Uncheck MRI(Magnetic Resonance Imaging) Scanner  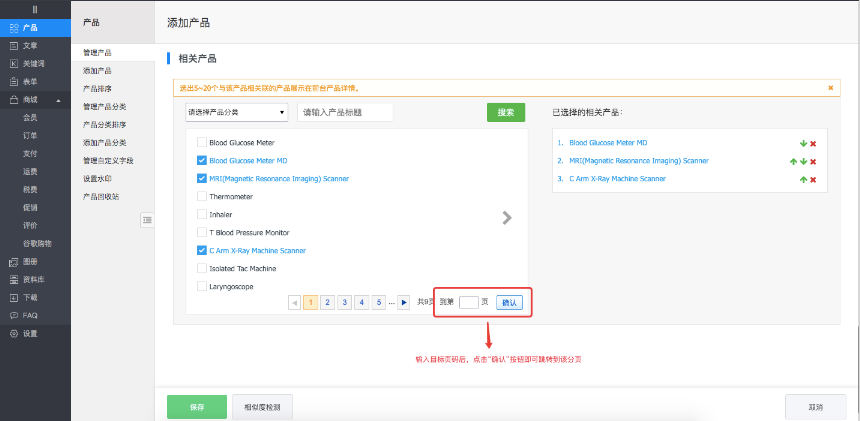click(x=202, y=178)
